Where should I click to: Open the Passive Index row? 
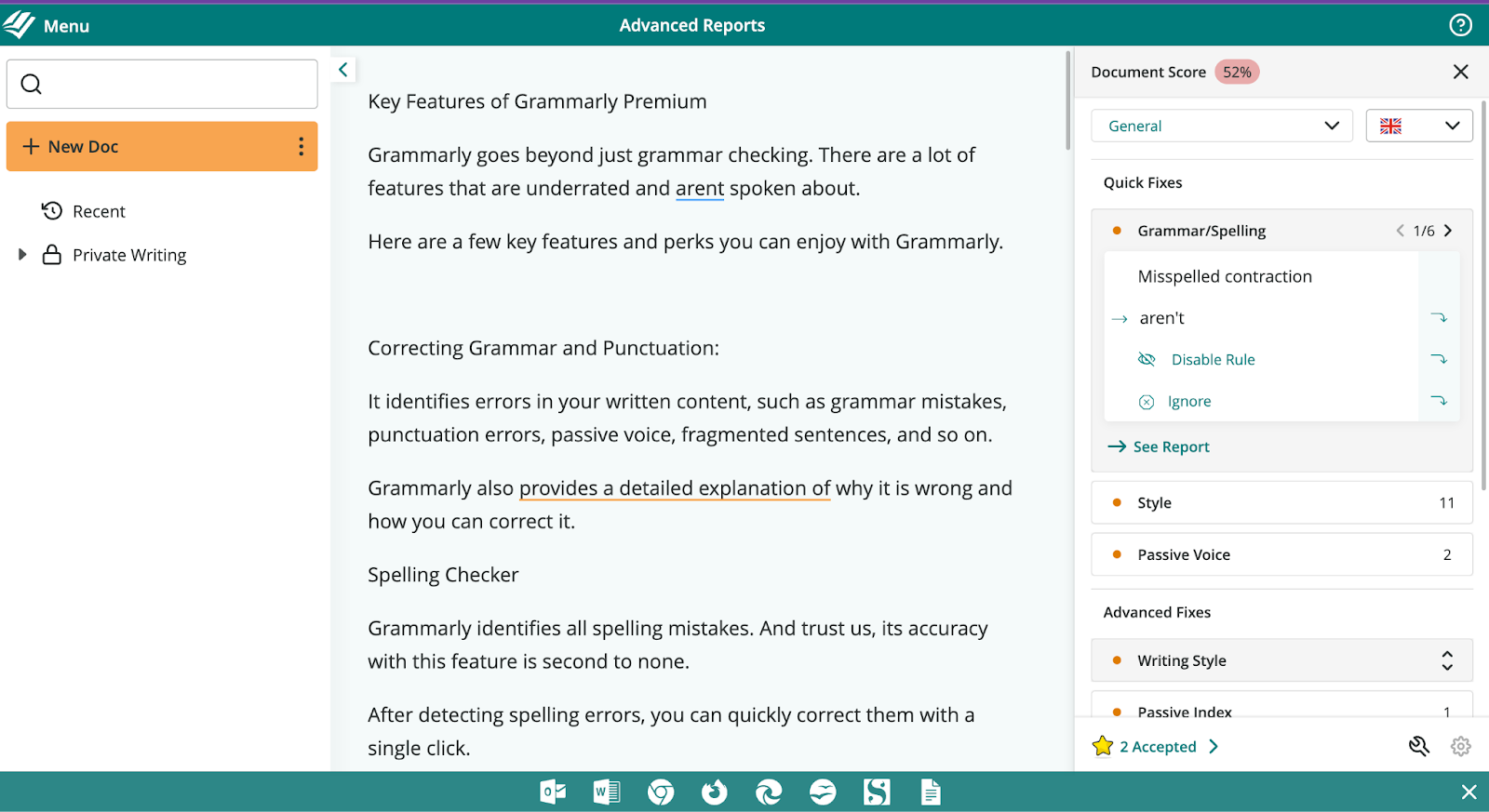1281,705
